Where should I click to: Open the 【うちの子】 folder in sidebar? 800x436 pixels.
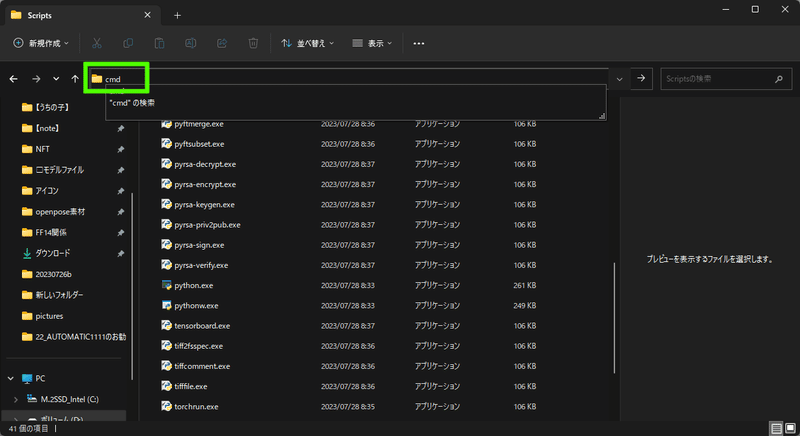(x=46, y=107)
